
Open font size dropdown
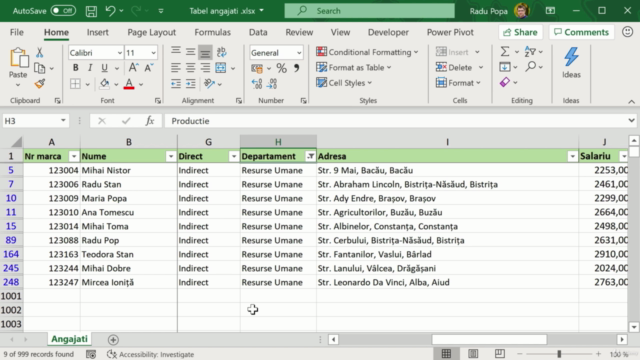click(153, 53)
